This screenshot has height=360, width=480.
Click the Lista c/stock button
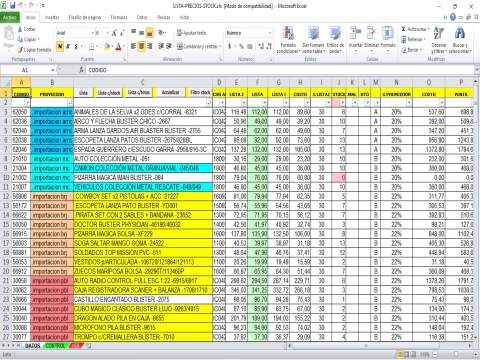(x=109, y=93)
